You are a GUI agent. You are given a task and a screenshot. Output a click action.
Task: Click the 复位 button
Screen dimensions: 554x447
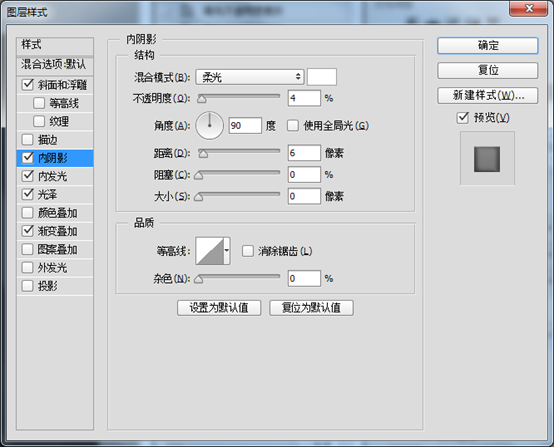[488, 70]
